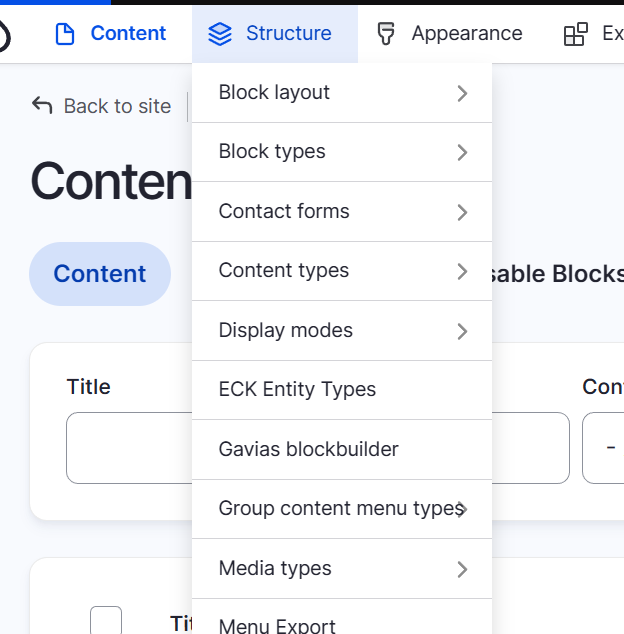Image resolution: width=624 pixels, height=634 pixels.
Task: Click the Appearance paintbrush icon
Action: click(x=385, y=34)
